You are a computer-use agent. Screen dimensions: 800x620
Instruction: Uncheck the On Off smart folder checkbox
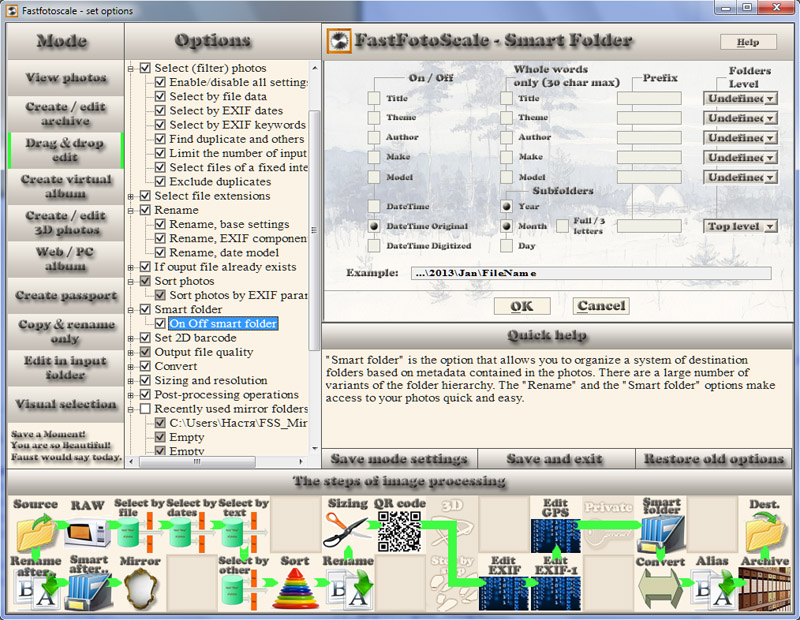pos(160,324)
